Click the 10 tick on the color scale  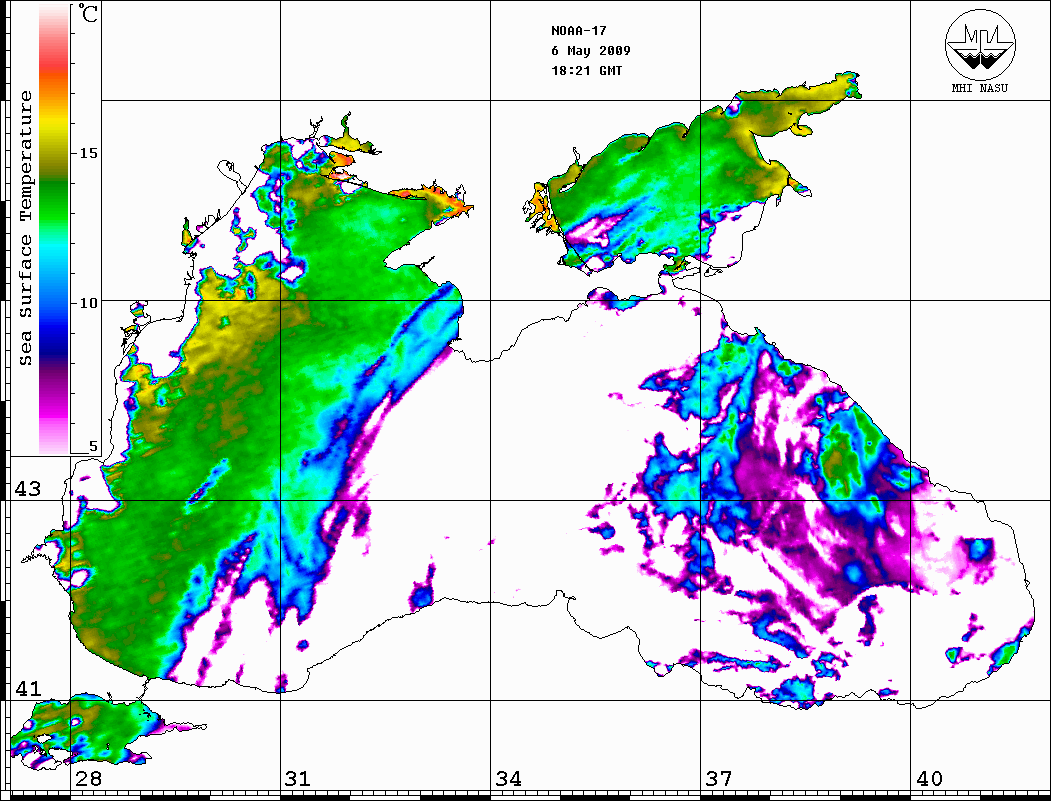pos(88,303)
